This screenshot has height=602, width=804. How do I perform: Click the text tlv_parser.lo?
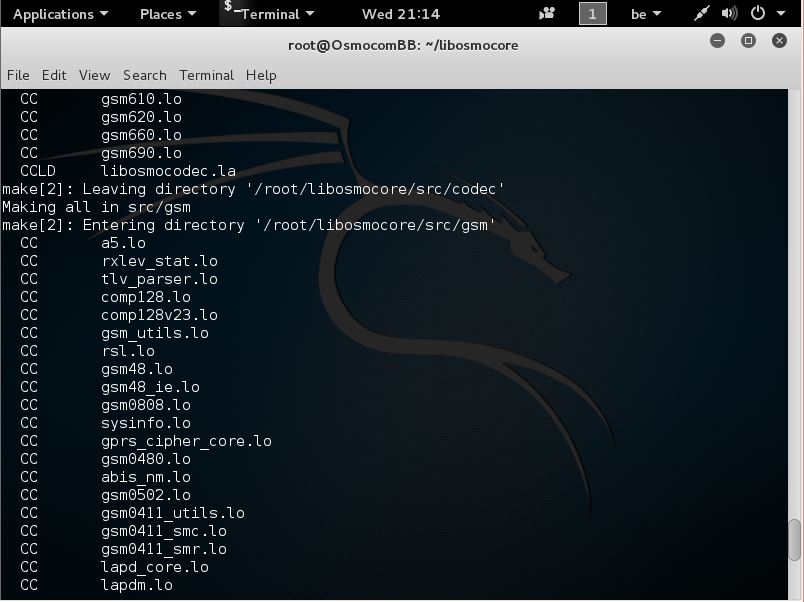pyautogui.click(x=159, y=279)
